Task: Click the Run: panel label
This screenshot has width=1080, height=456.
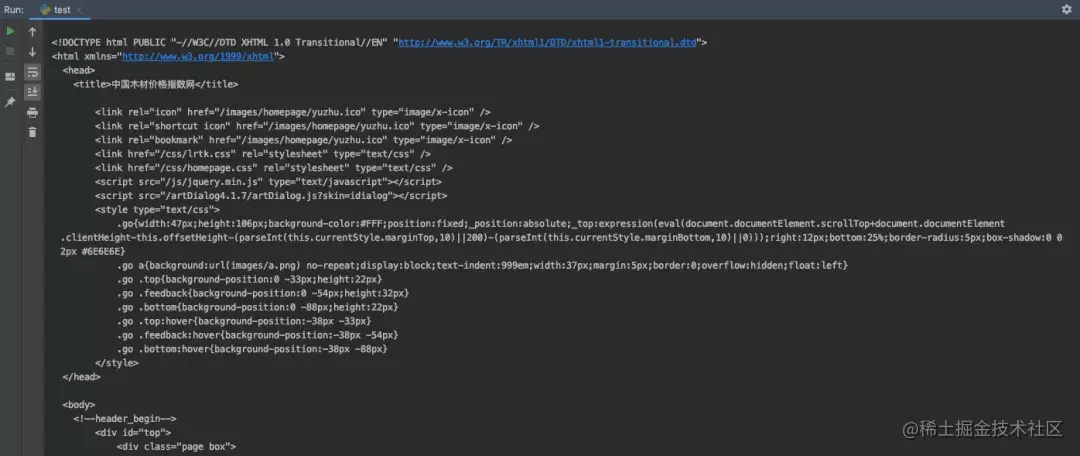Action: pyautogui.click(x=13, y=10)
